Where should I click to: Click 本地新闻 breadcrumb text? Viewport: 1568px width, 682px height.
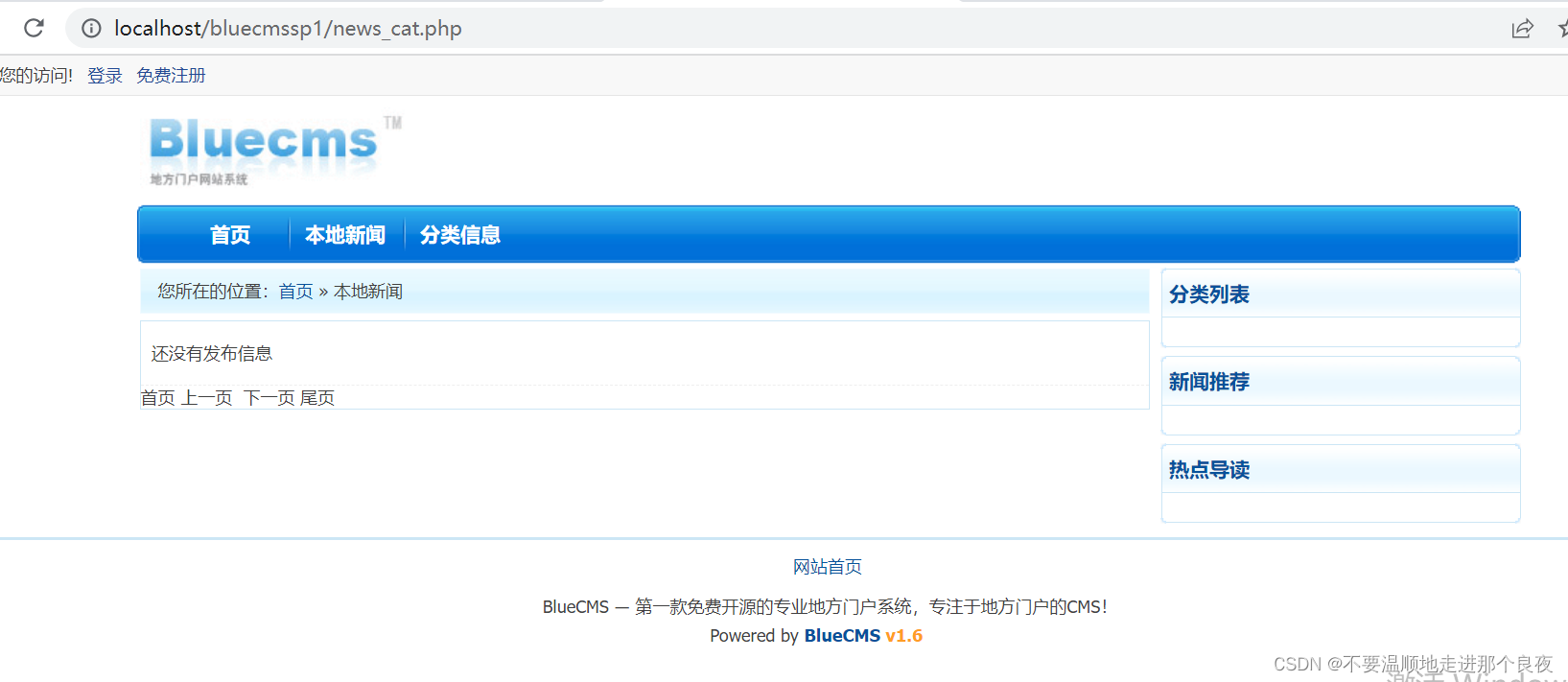coord(368,292)
